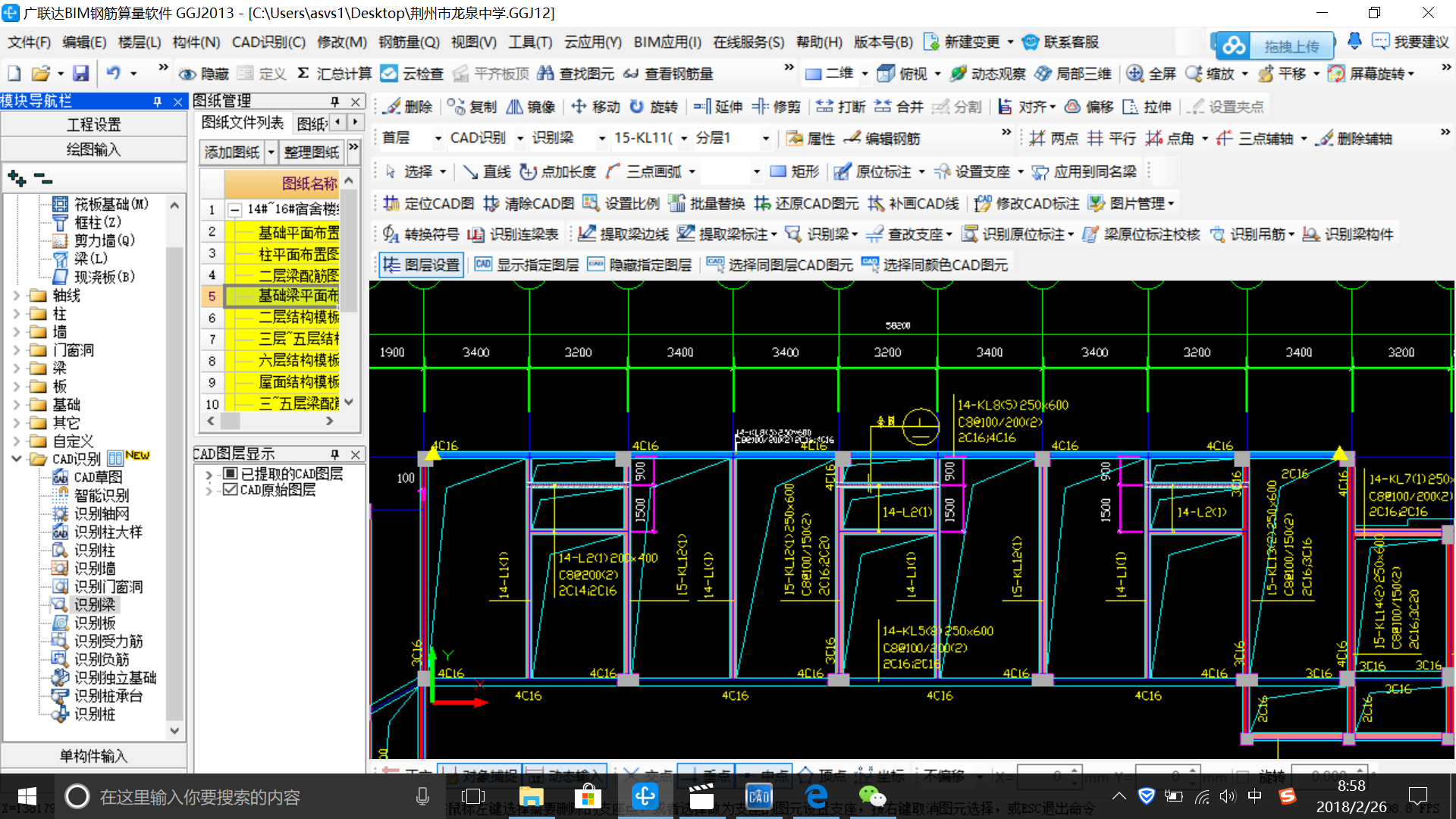The image size is (1456, 819).
Task: Click 隐藏指定图层 hide layer tool
Action: [x=639, y=265]
